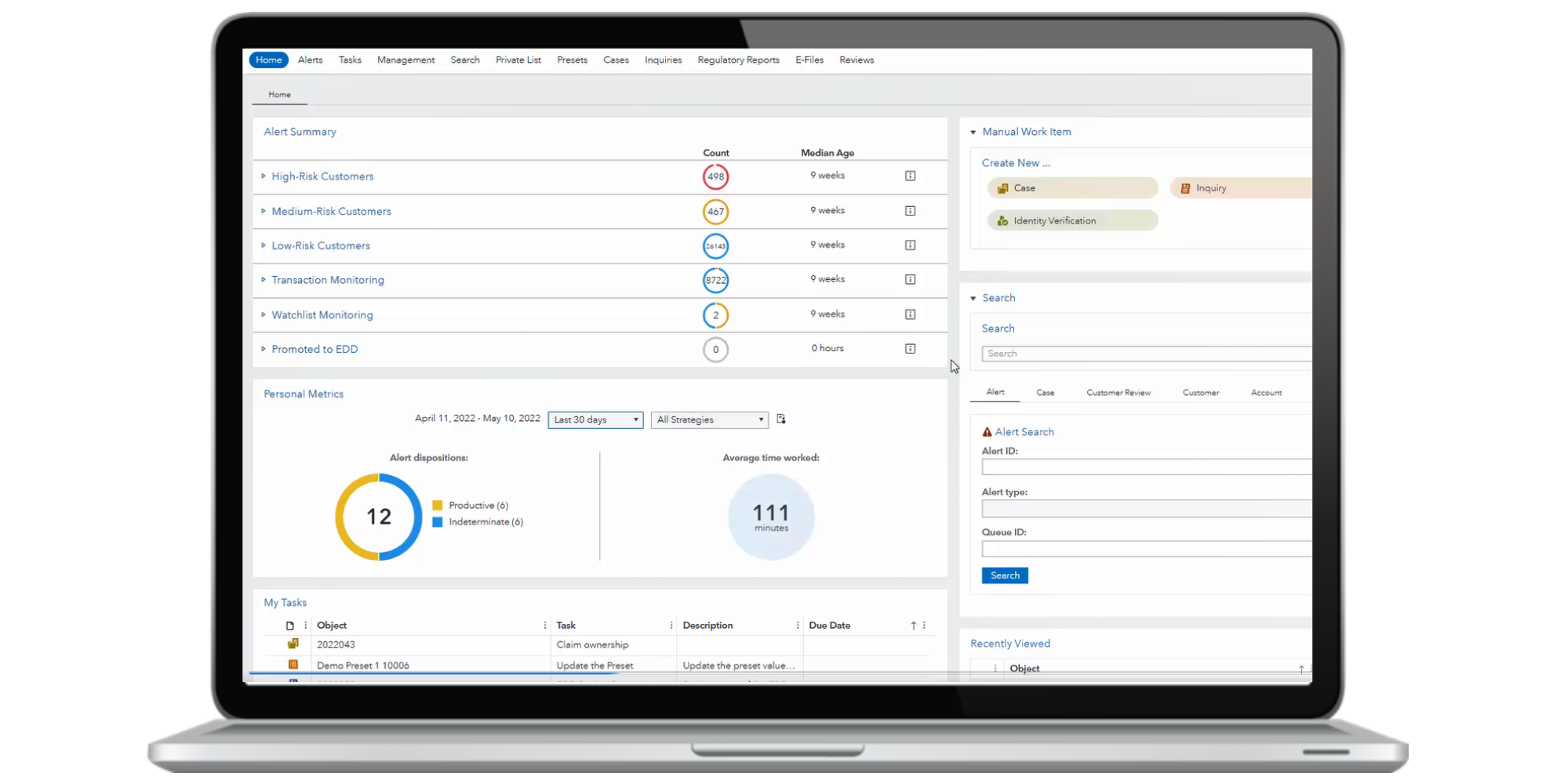Collapse the Manual Work Item panel

pos(973,132)
